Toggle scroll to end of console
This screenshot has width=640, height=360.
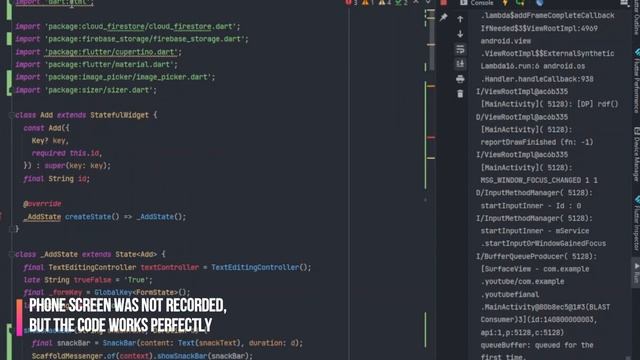click(x=460, y=64)
